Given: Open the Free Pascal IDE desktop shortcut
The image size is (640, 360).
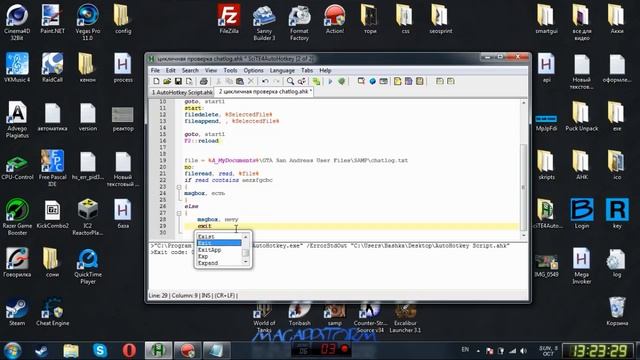Looking at the screenshot, I should pos(52,168).
